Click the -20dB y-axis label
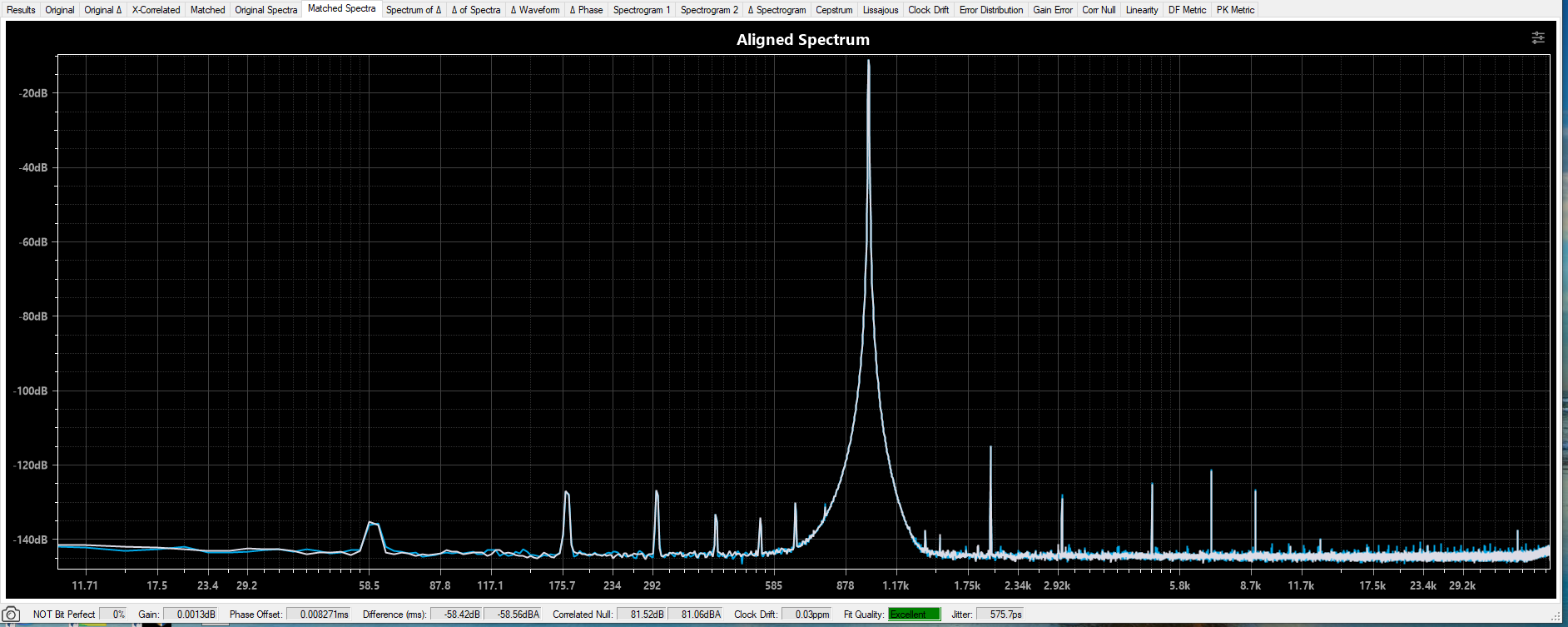 pyautogui.click(x=33, y=93)
